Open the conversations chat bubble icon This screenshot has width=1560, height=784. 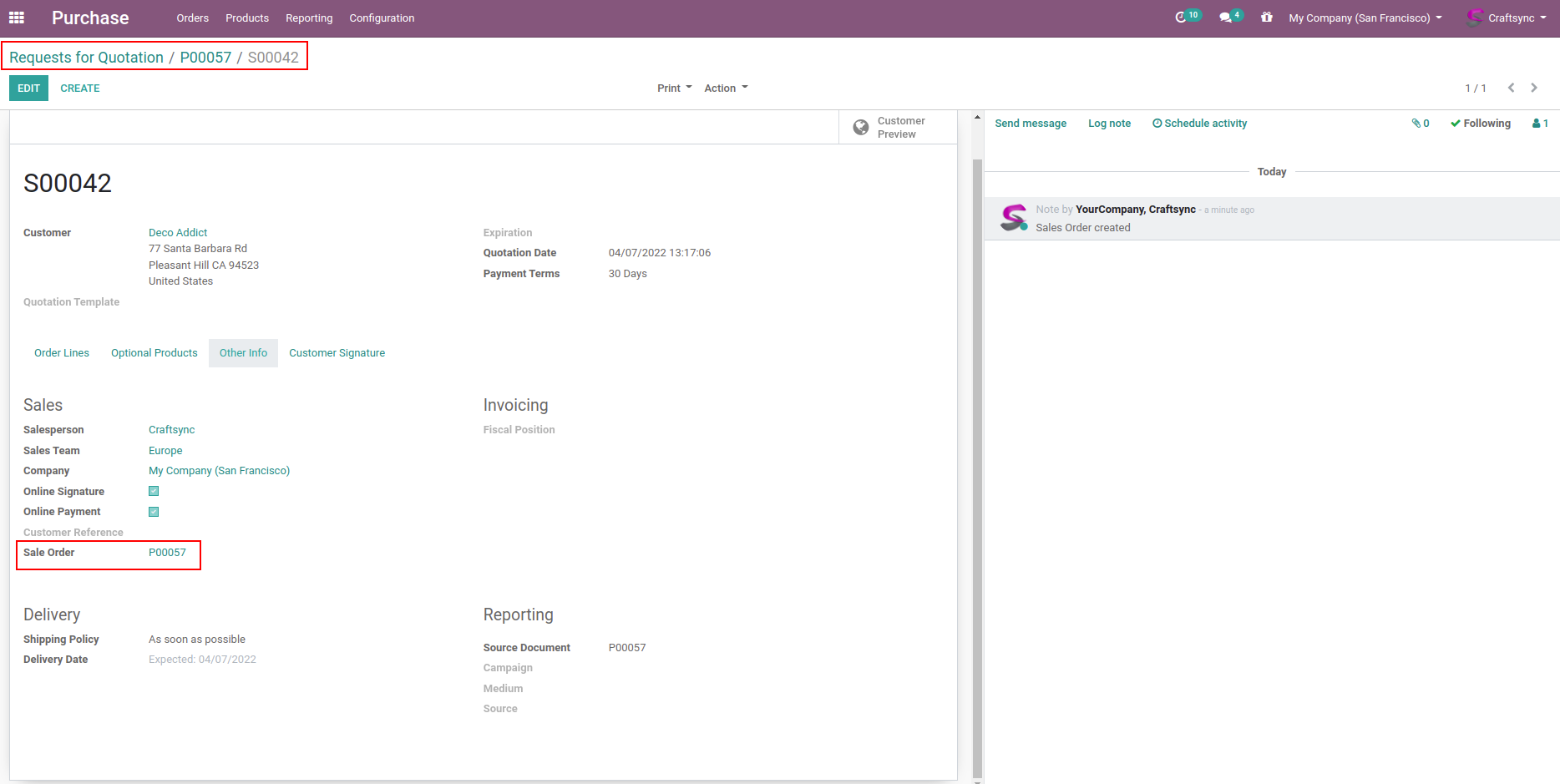point(1225,18)
